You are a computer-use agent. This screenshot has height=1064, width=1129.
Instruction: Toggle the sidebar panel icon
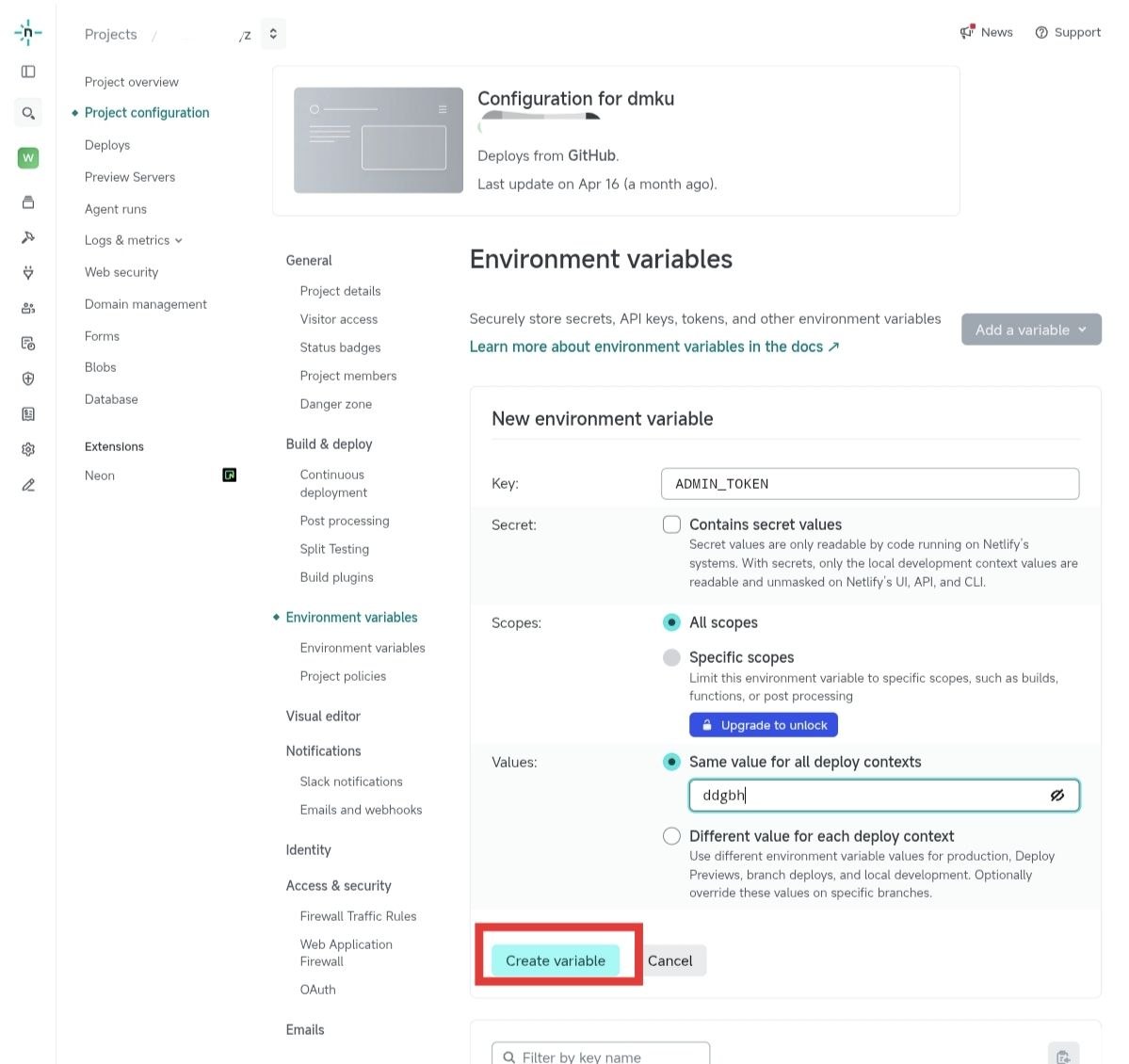coord(28,72)
